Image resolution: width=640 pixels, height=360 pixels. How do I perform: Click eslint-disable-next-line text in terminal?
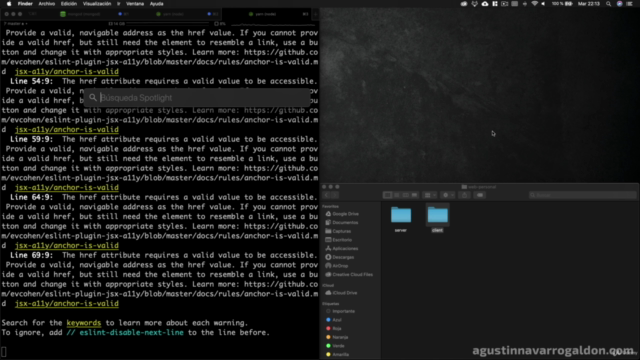[131, 333]
